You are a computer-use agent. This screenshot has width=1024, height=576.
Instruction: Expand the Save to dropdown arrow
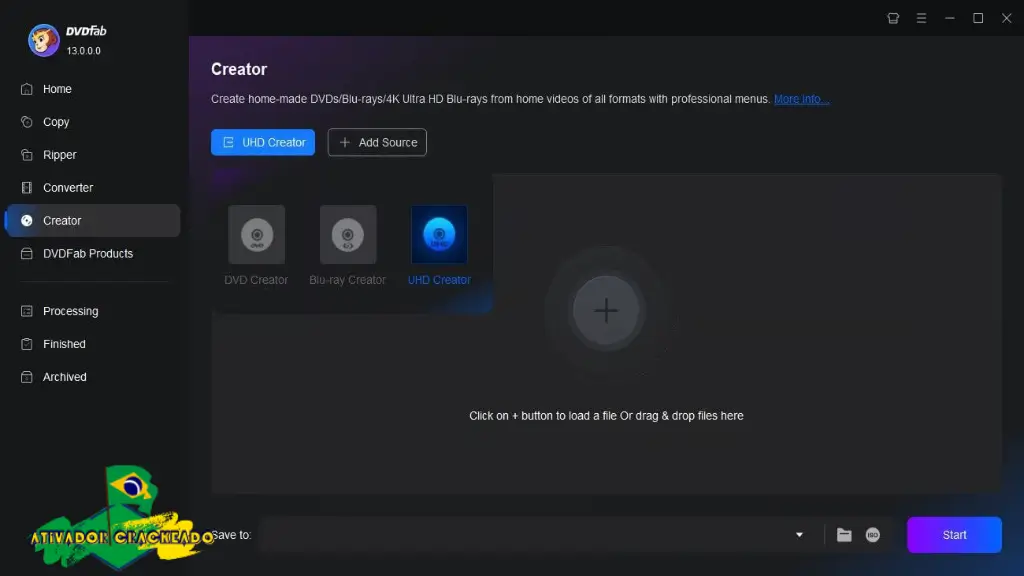[x=799, y=535]
